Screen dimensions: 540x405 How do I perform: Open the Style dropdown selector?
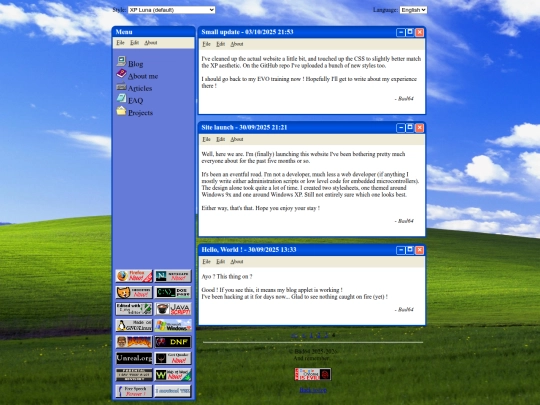[x=172, y=10]
